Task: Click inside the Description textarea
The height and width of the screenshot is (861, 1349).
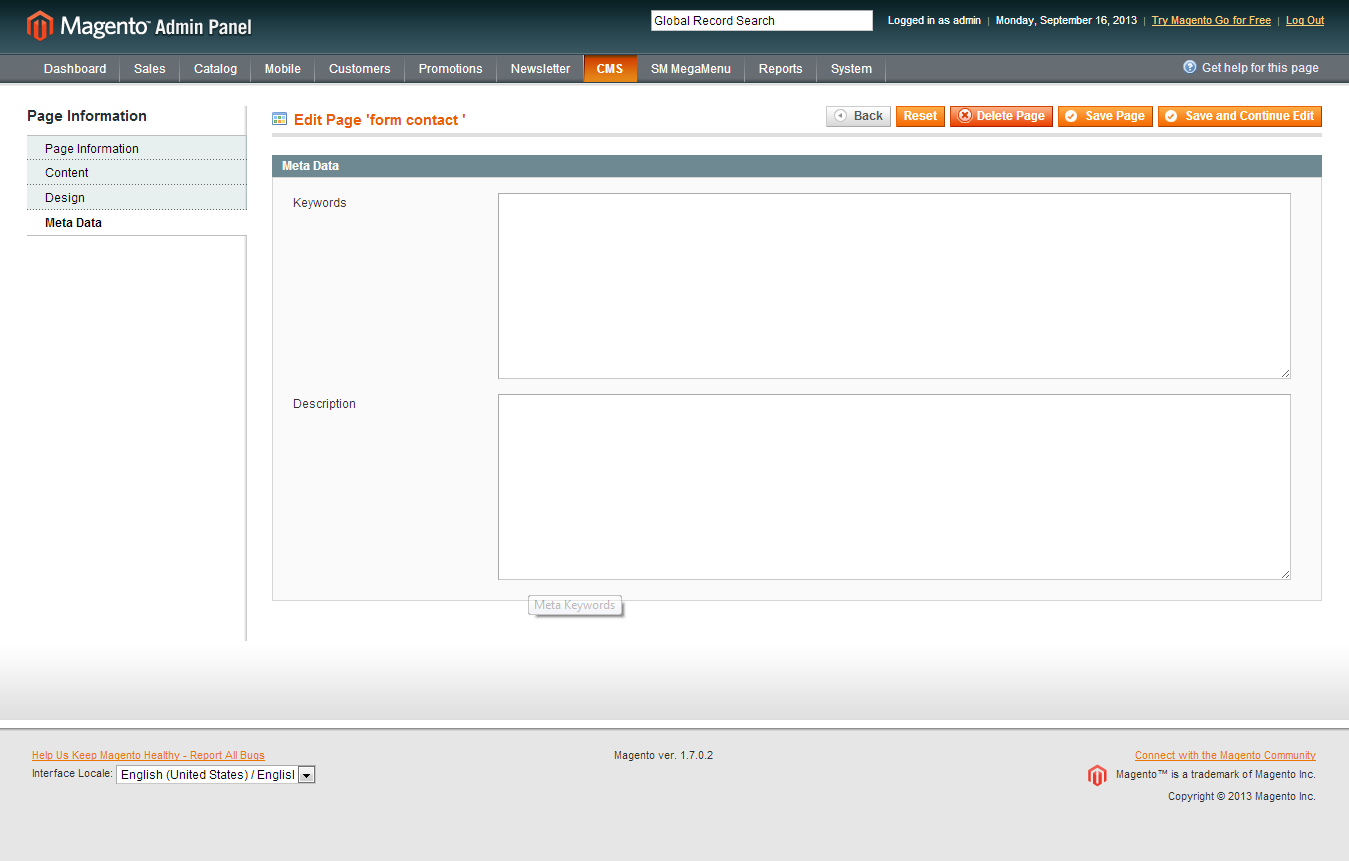Action: [894, 487]
